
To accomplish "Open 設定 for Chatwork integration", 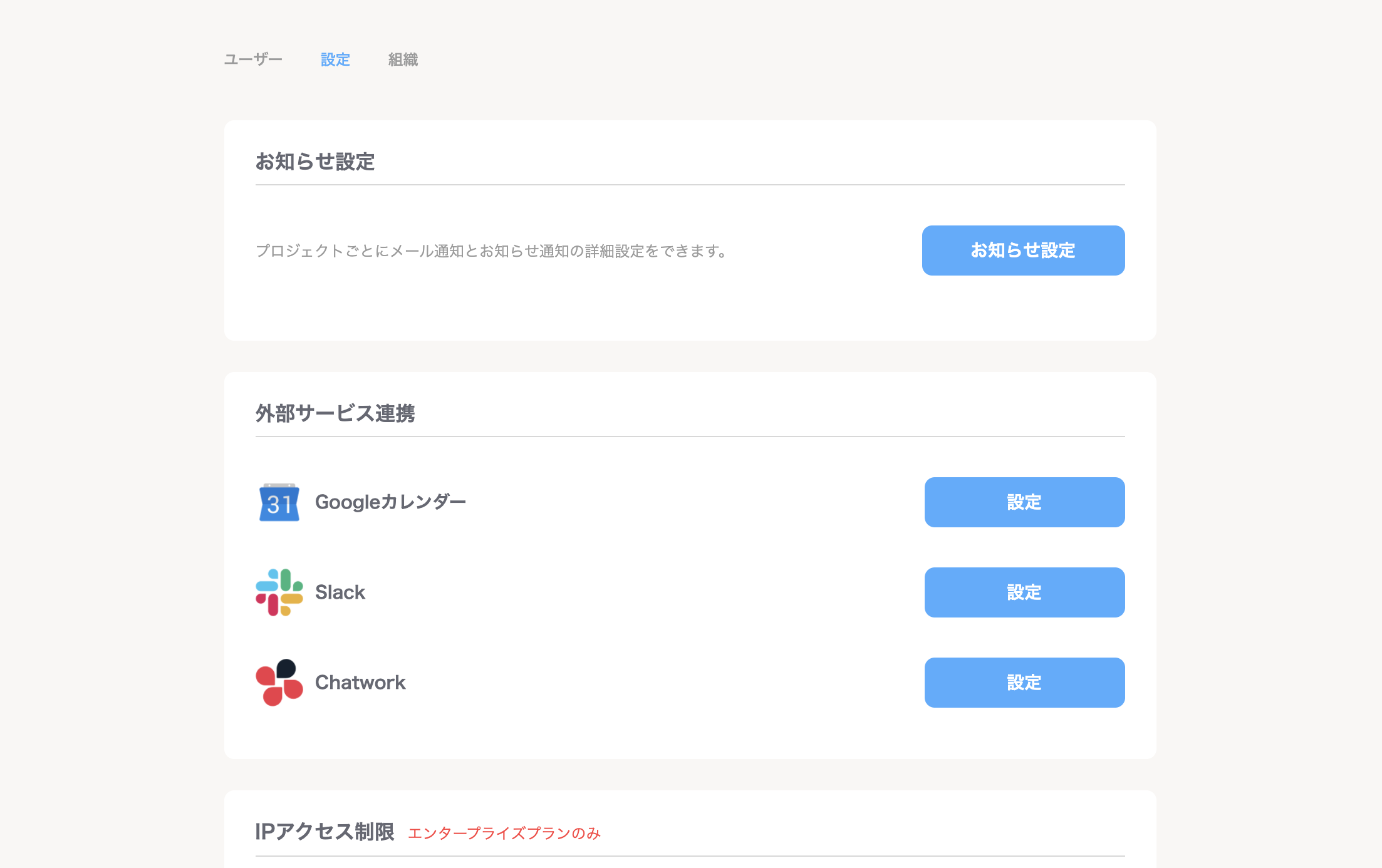I will coord(1024,683).
